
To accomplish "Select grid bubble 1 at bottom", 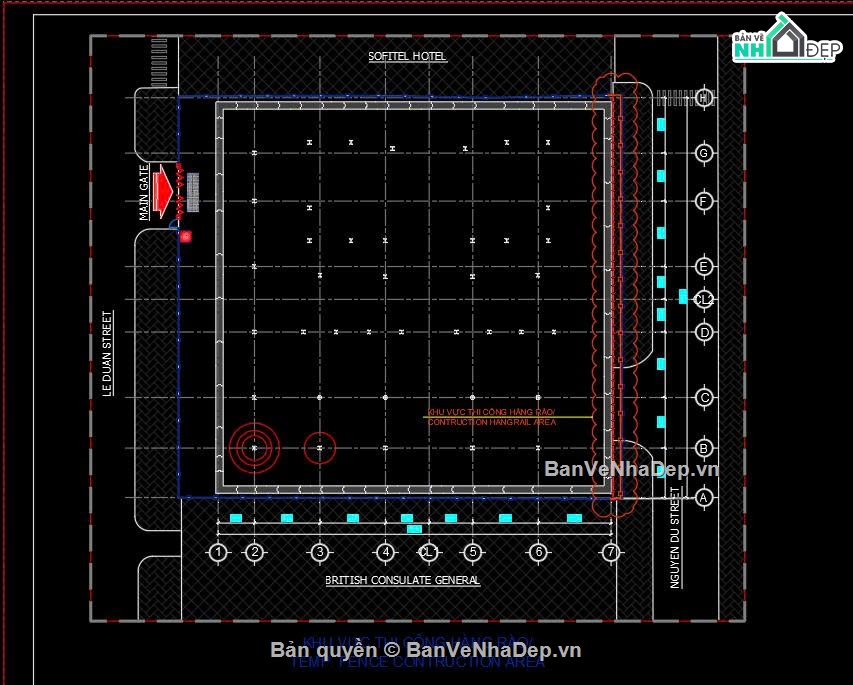I will (x=218, y=552).
